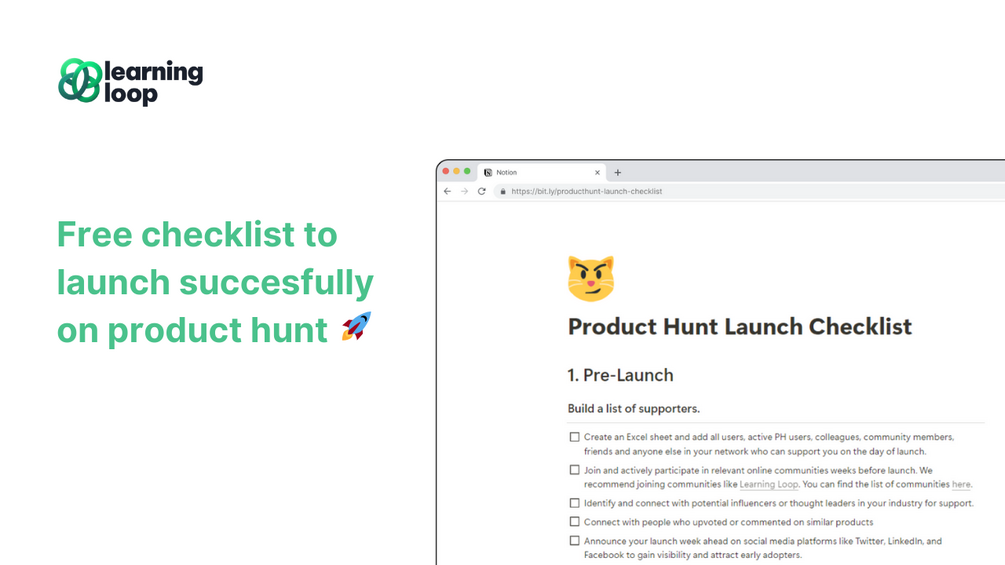Image resolution: width=1005 pixels, height=565 pixels.
Task: Click the 'Build a list of supporters.' subheading
Action: point(633,409)
